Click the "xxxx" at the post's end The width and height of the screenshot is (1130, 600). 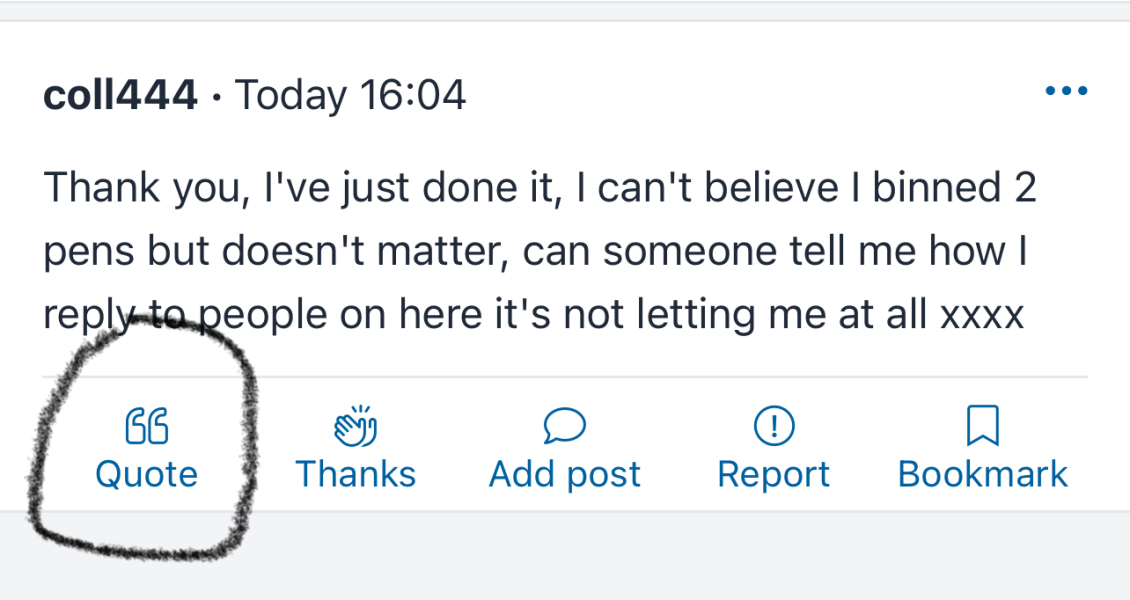coord(982,316)
